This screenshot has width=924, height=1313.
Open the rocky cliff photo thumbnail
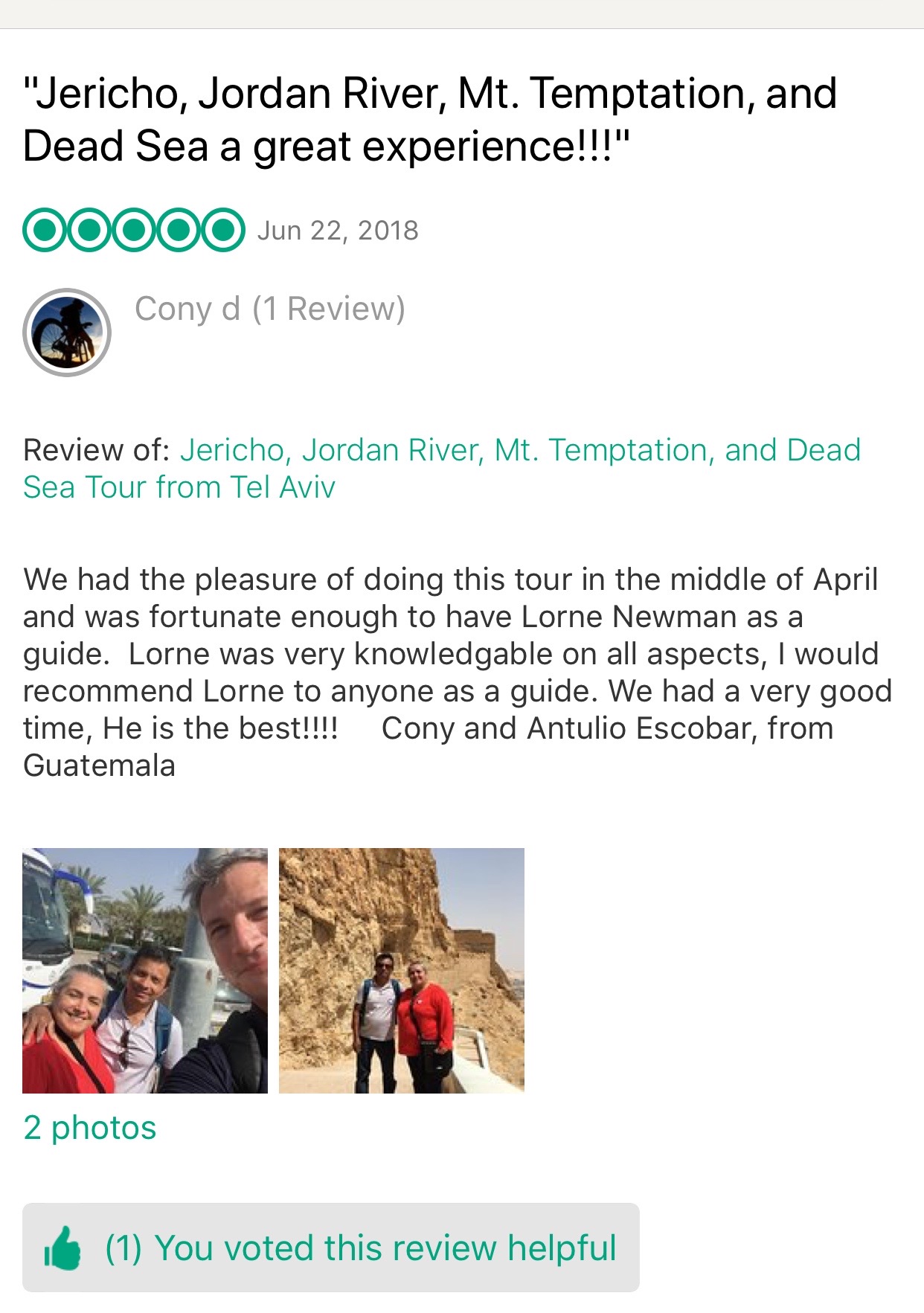point(402,970)
